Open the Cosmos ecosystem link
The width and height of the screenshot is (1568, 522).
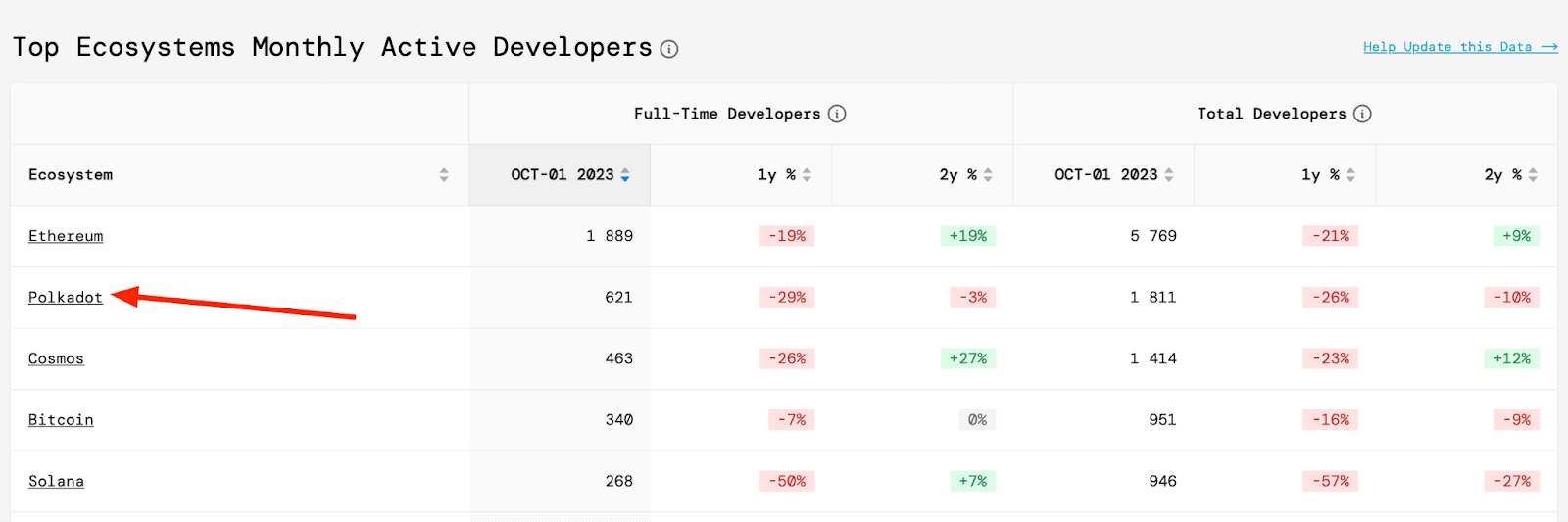[x=56, y=358]
